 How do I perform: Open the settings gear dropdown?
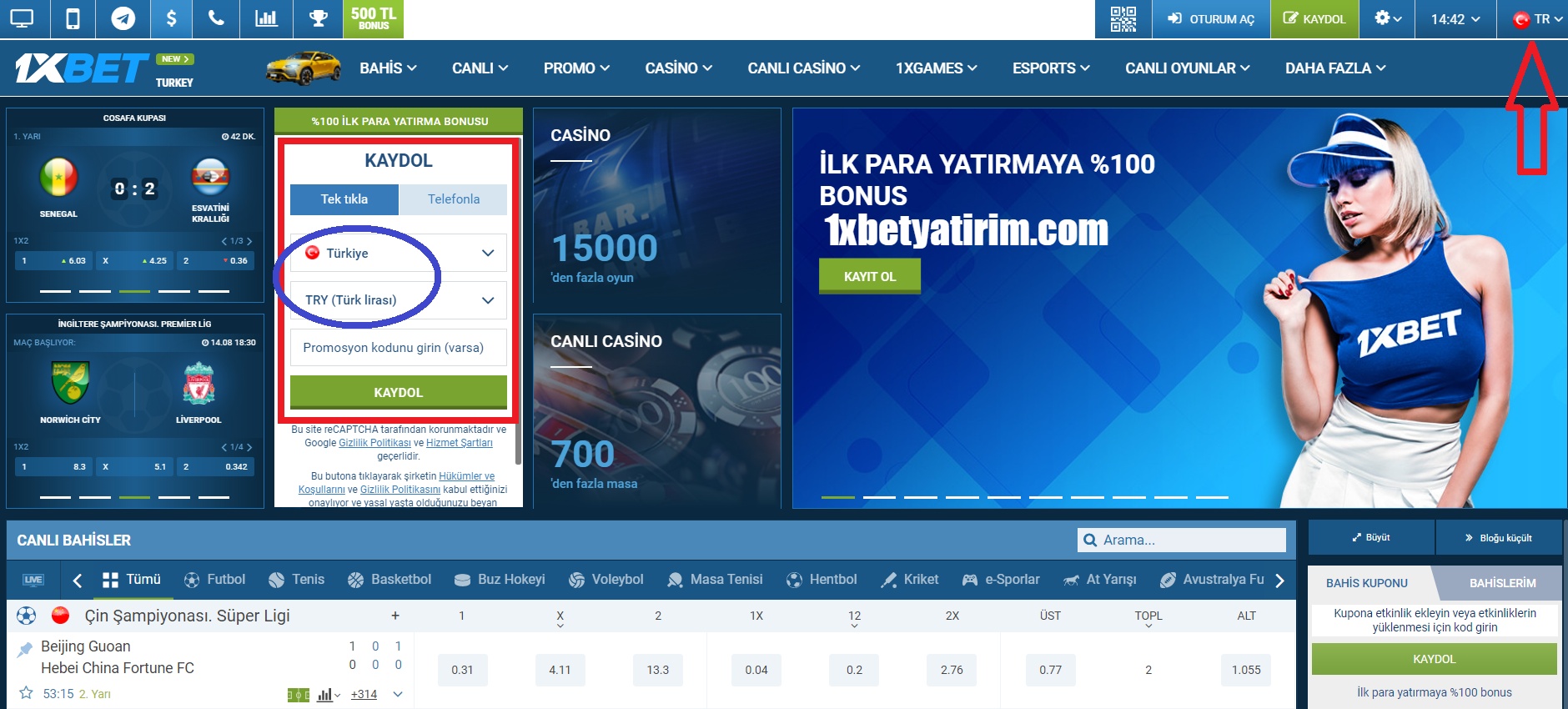[x=1387, y=18]
